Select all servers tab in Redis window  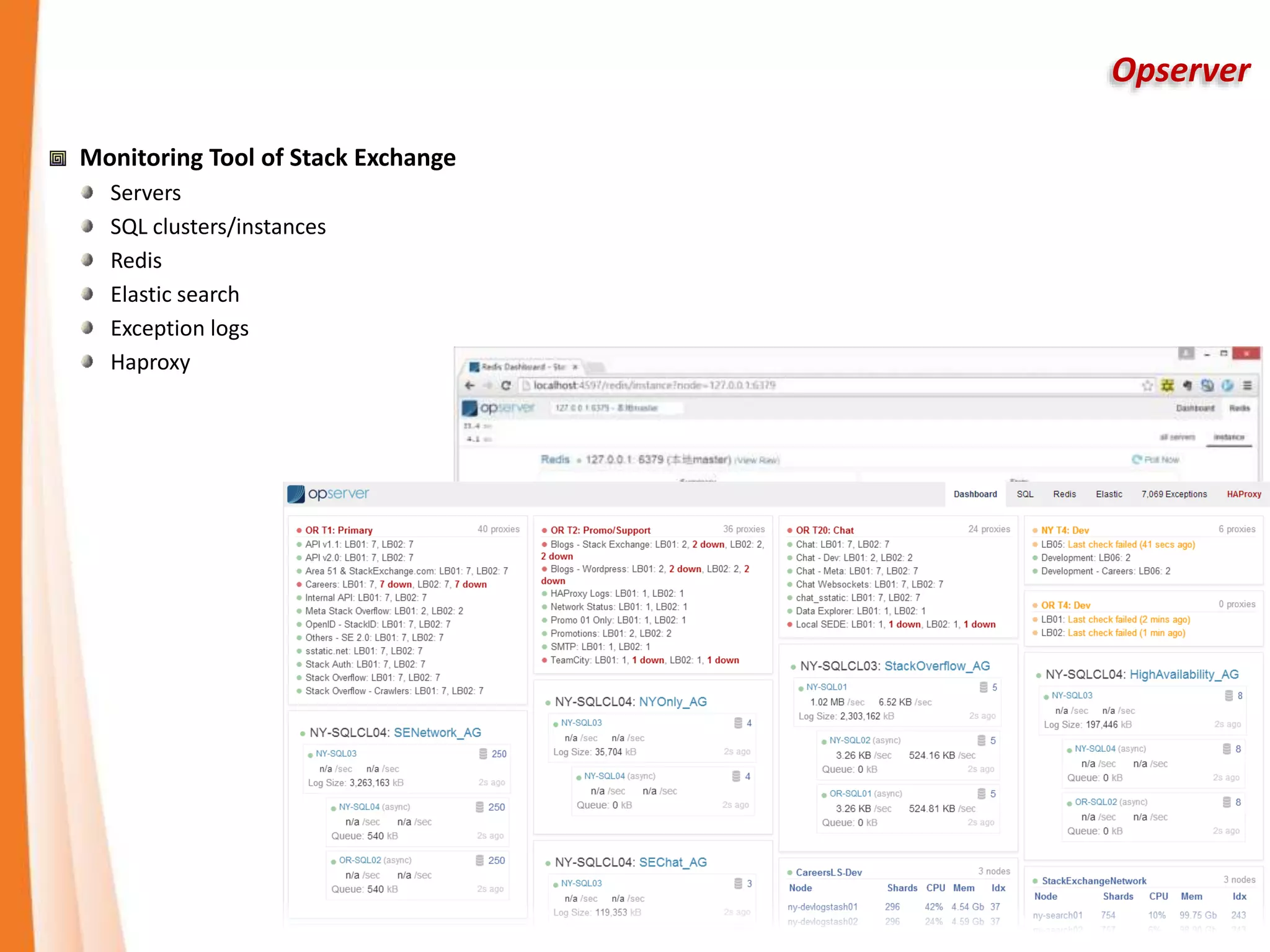tap(1177, 437)
